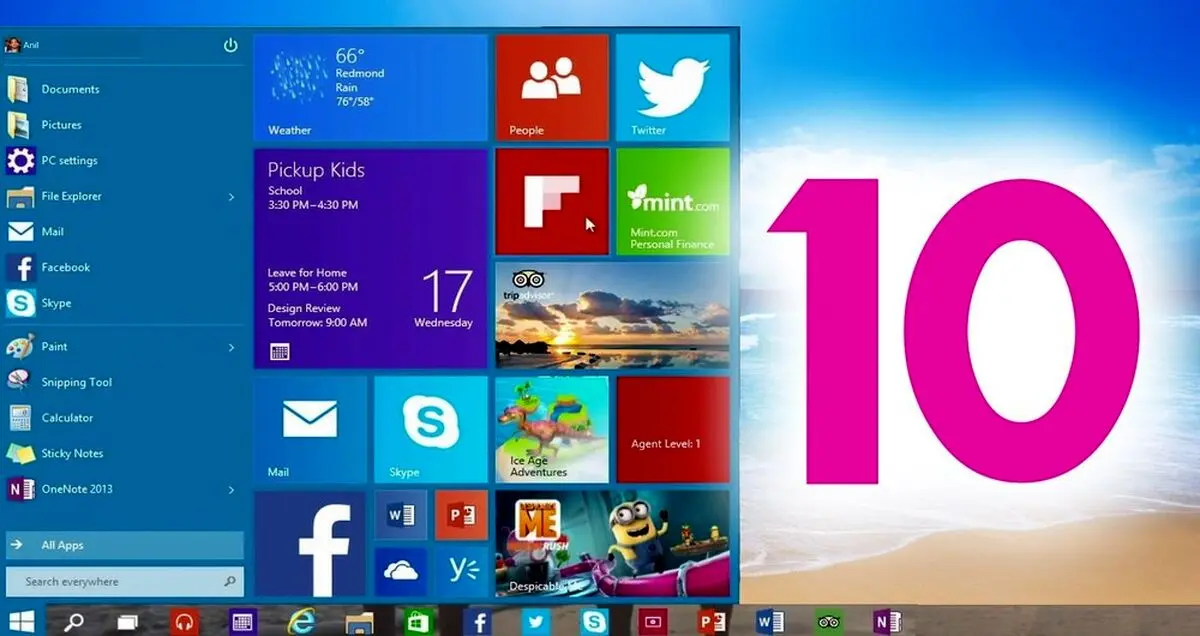Screen dimensions: 1200x636
Task: Open the Twitter taskbar icon
Action: 536,621
